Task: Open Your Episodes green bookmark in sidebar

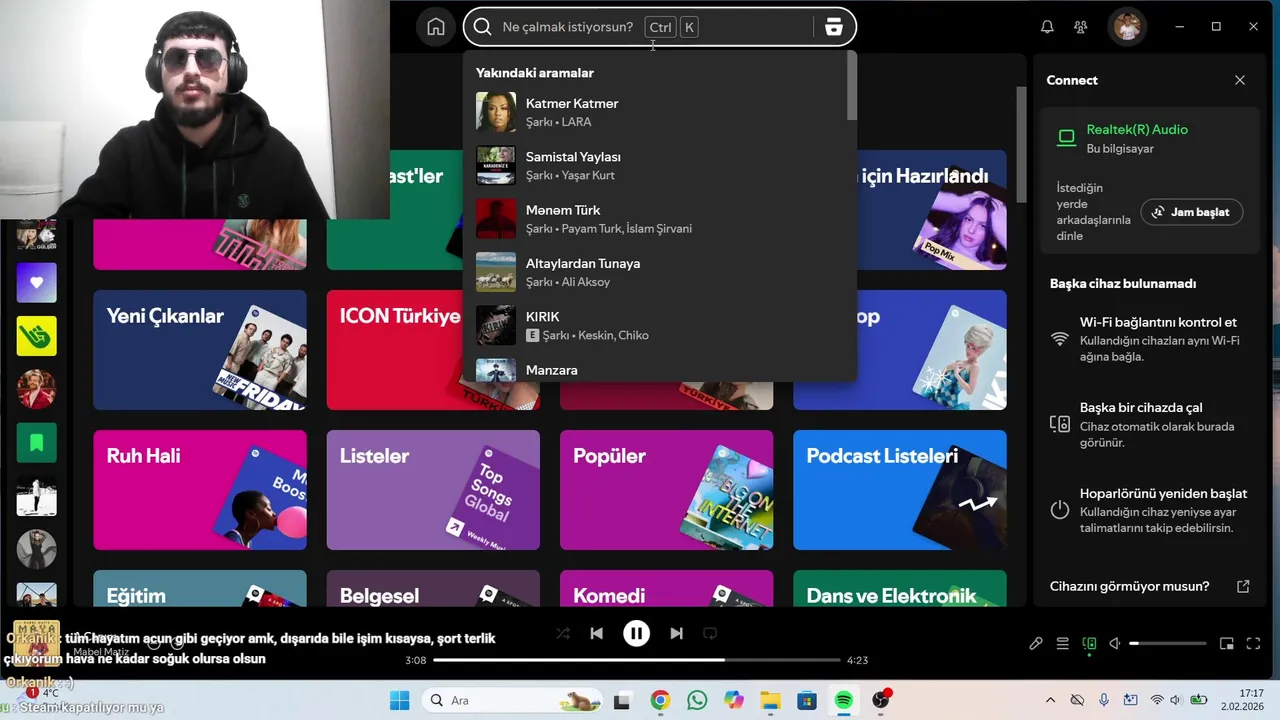Action: (x=37, y=443)
